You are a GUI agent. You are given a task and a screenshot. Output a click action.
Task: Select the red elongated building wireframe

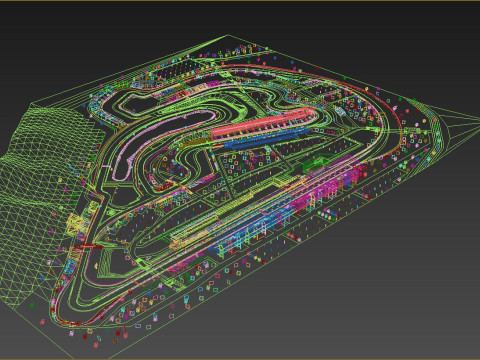coord(263,123)
